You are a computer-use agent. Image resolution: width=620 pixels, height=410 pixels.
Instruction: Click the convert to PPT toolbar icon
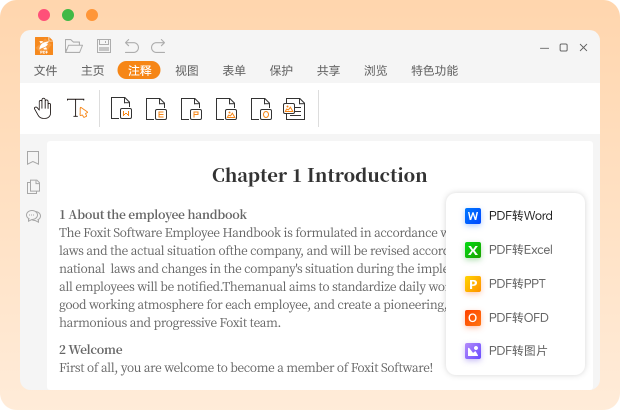click(191, 108)
